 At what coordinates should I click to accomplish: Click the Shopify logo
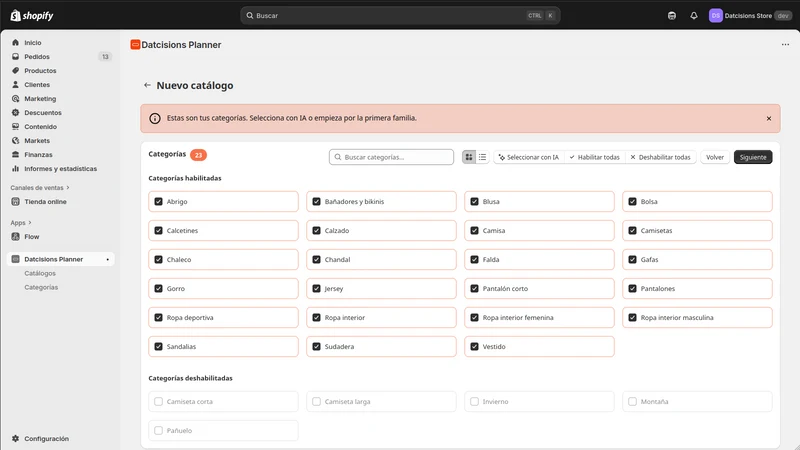click(x=32, y=15)
